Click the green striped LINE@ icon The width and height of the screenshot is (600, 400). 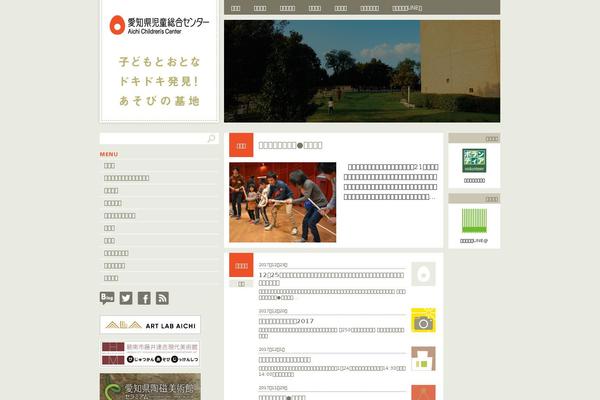point(474,221)
